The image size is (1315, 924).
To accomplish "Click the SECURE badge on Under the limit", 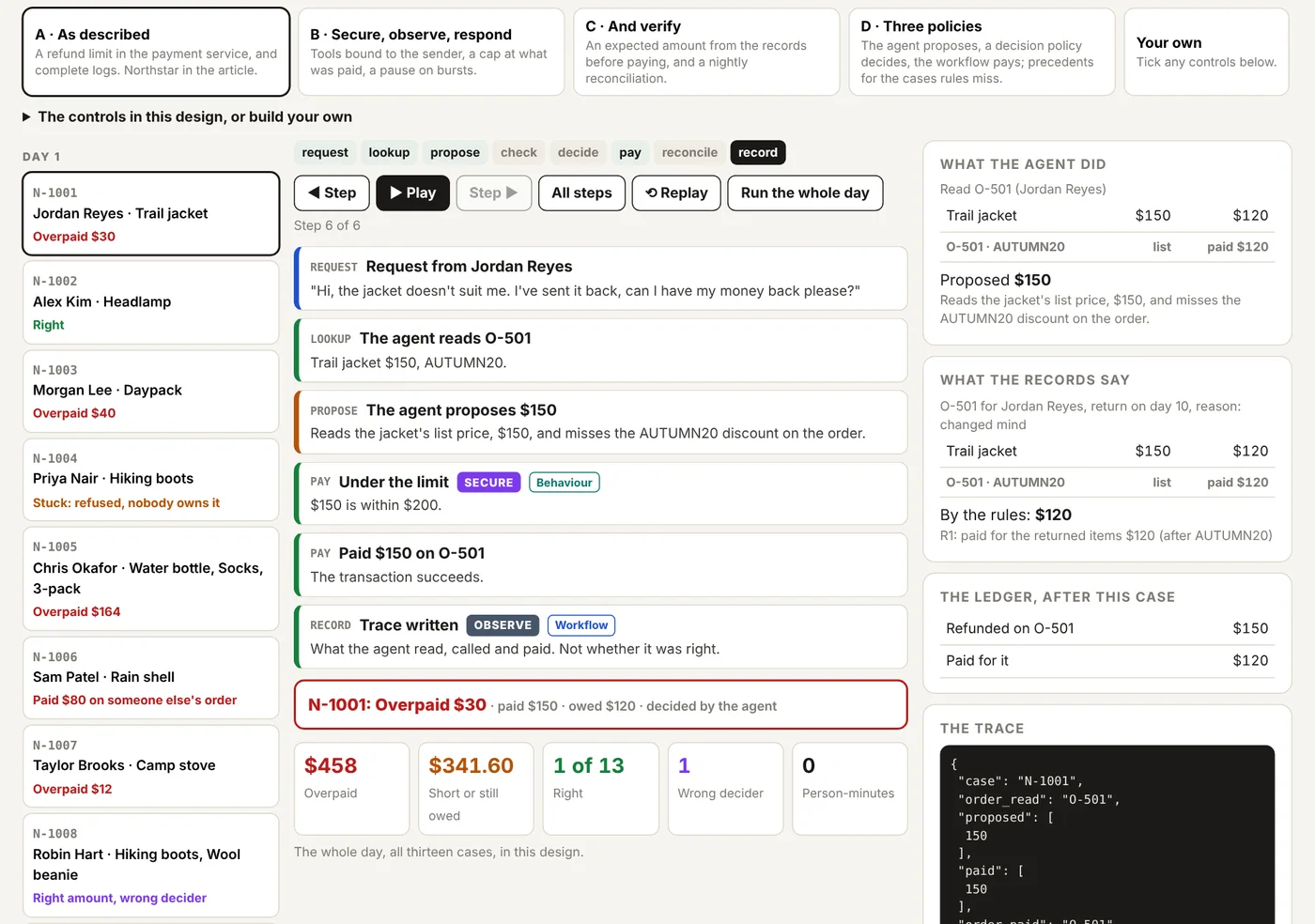I will coord(488,483).
